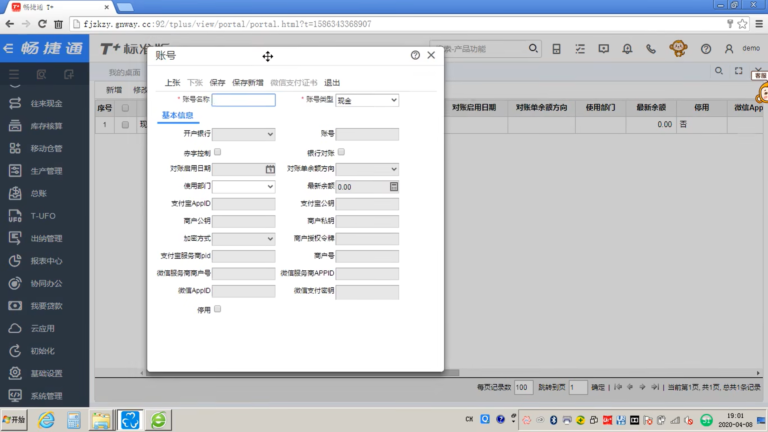Click the volume muted tray icon
Screen dimensions: 768x432
point(689,420)
